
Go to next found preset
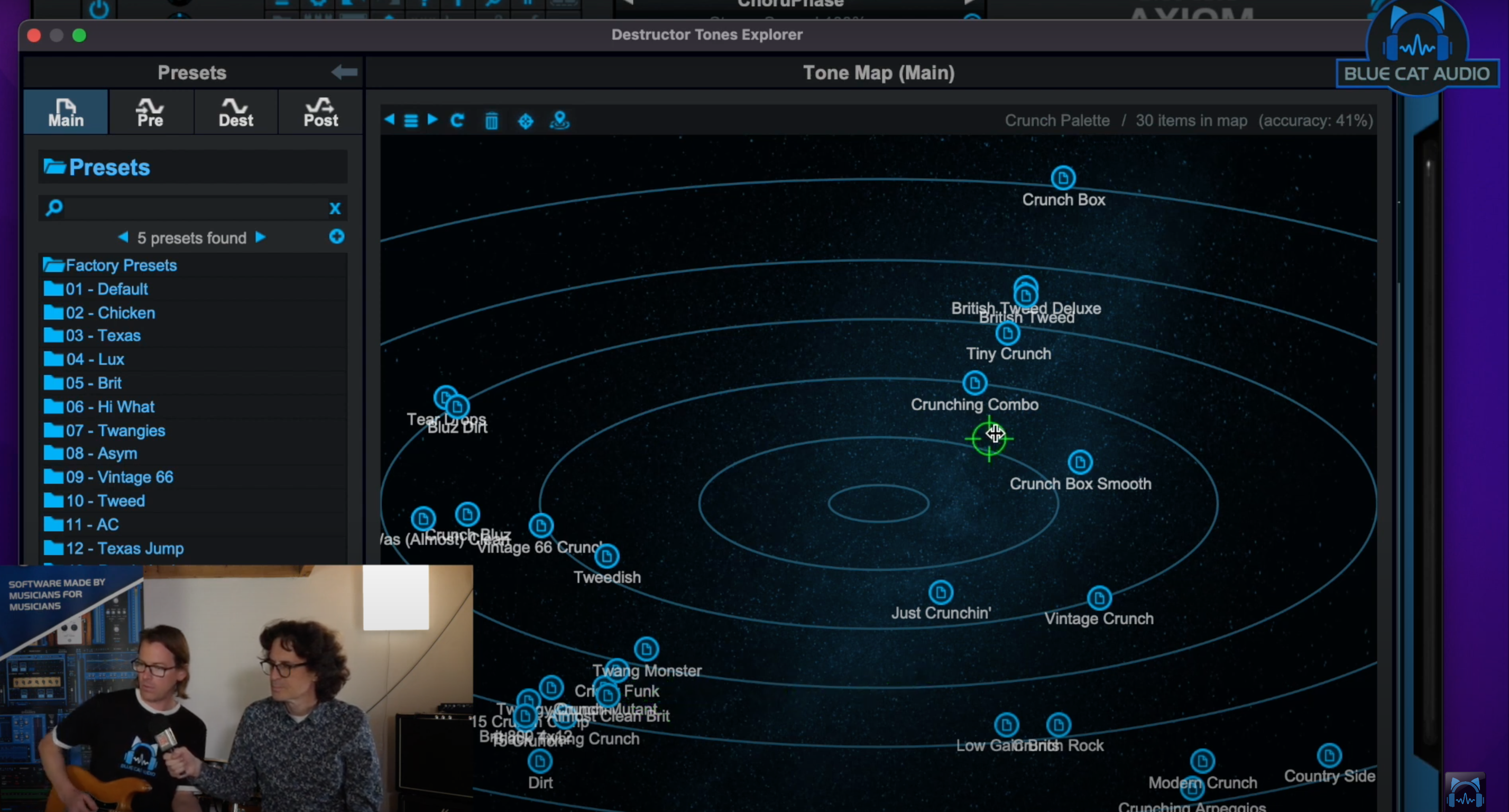pos(261,237)
